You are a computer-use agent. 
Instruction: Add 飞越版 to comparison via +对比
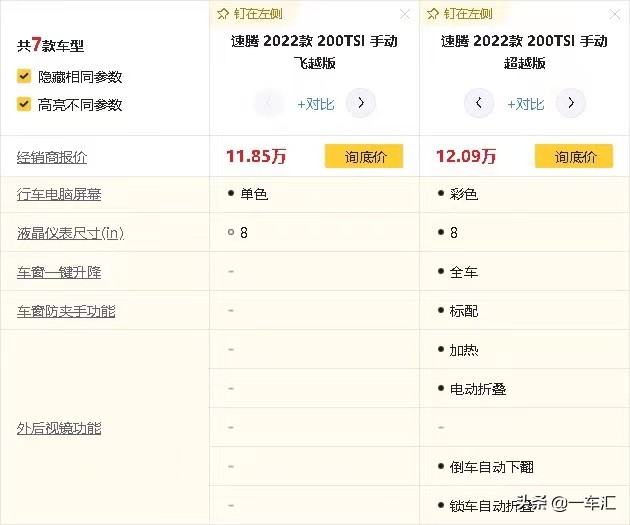tap(315, 103)
